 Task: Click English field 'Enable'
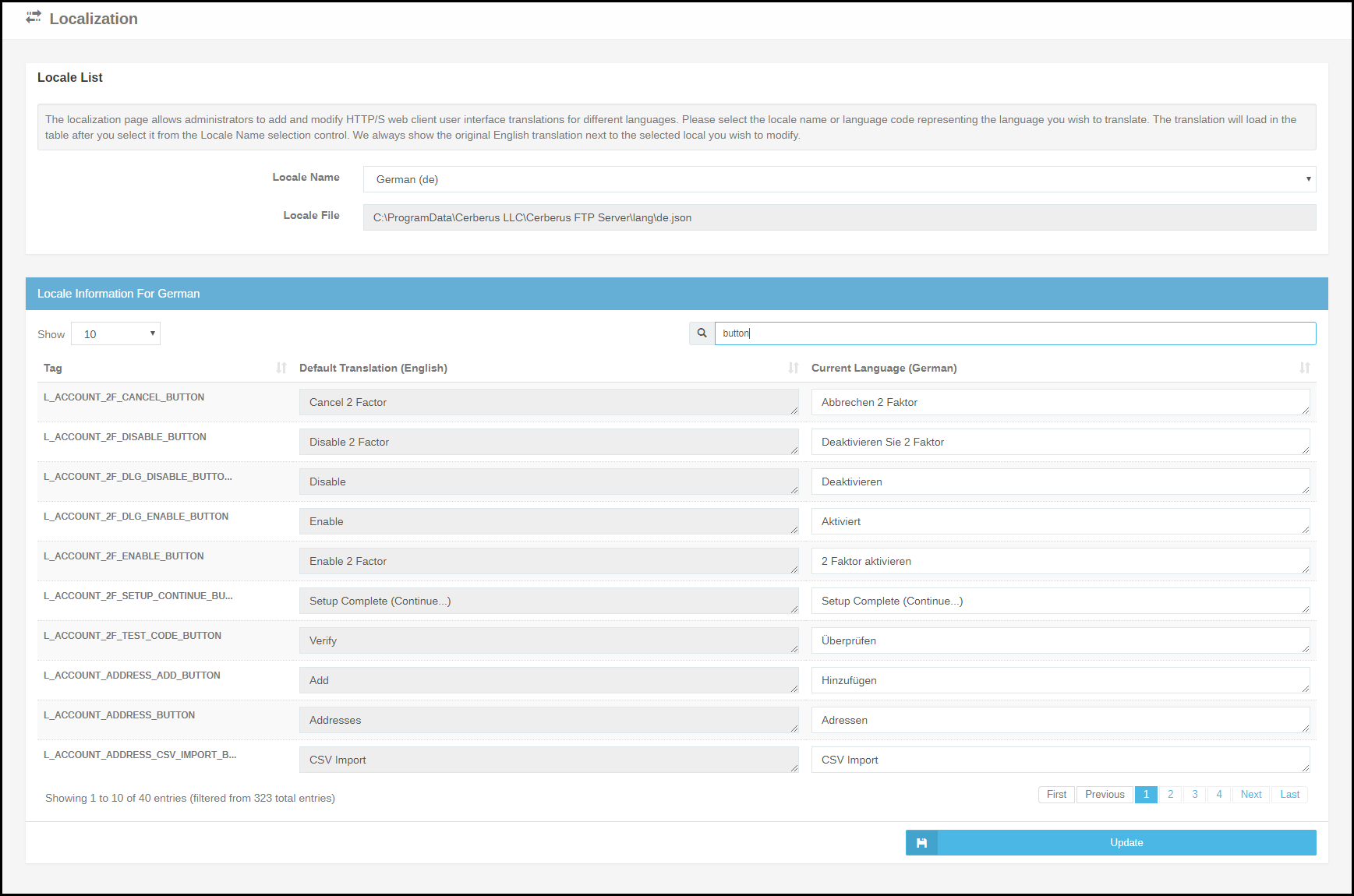(x=549, y=521)
